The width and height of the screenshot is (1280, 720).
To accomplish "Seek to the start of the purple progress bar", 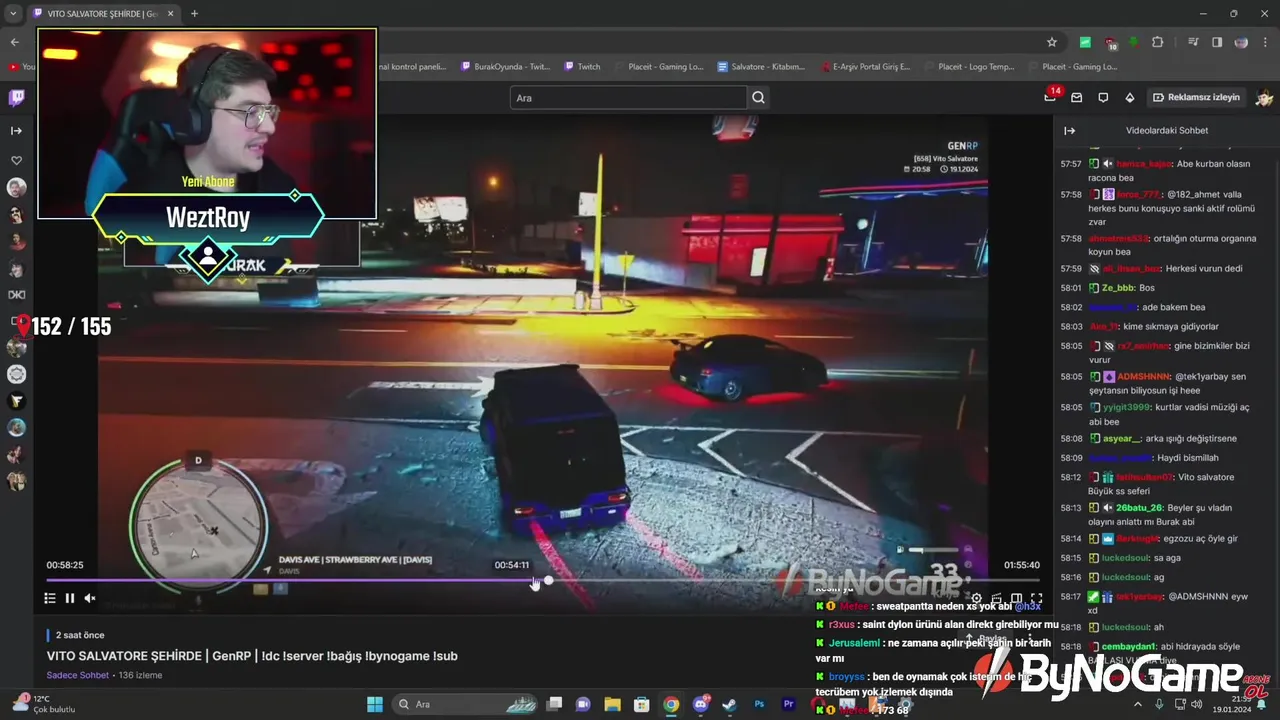I will 48,580.
